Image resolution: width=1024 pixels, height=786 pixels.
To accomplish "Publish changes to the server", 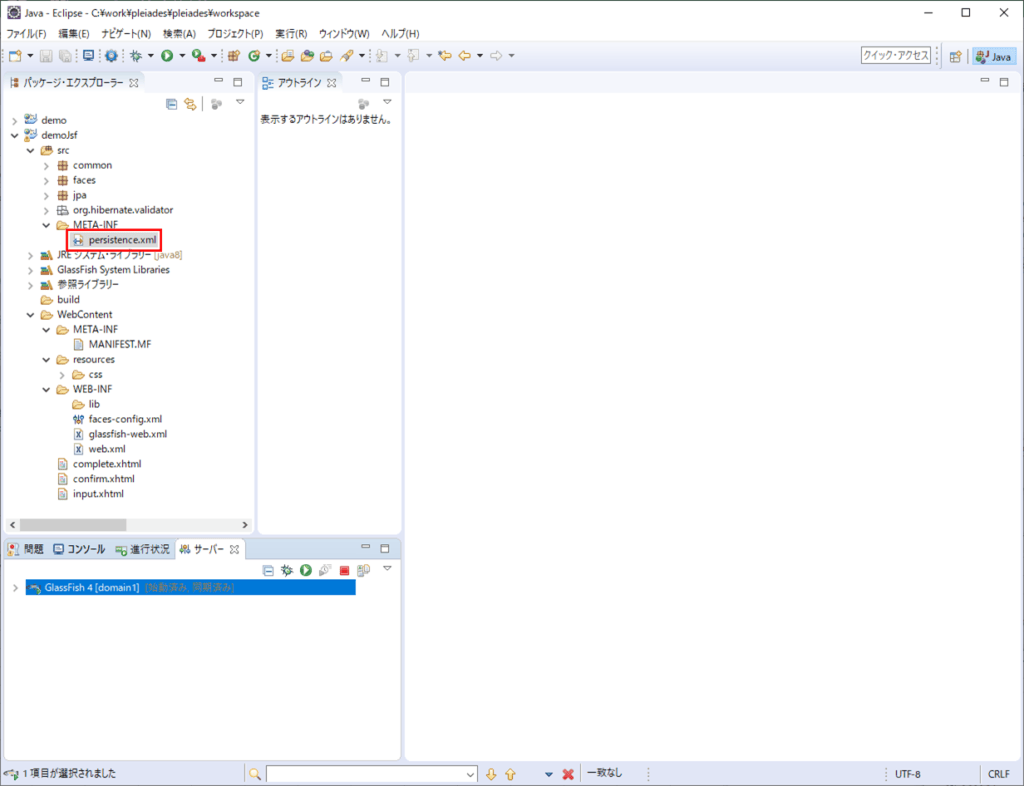I will point(365,570).
